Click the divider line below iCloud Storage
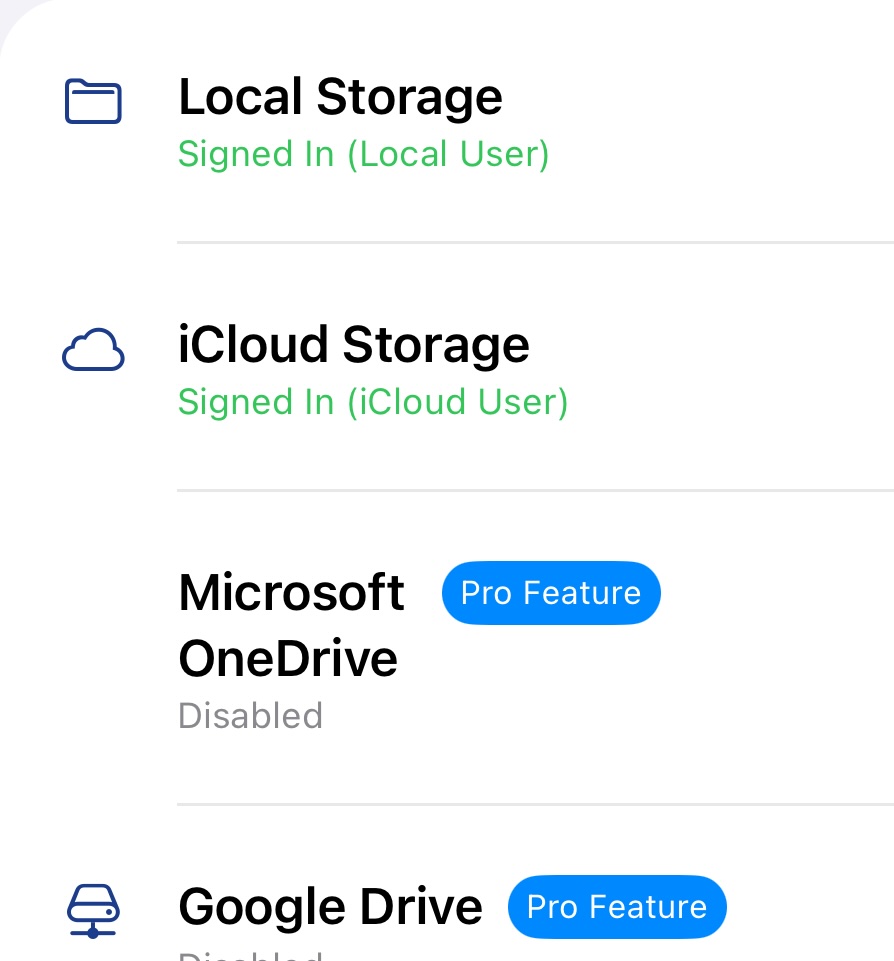This screenshot has height=961, width=894. (x=535, y=490)
